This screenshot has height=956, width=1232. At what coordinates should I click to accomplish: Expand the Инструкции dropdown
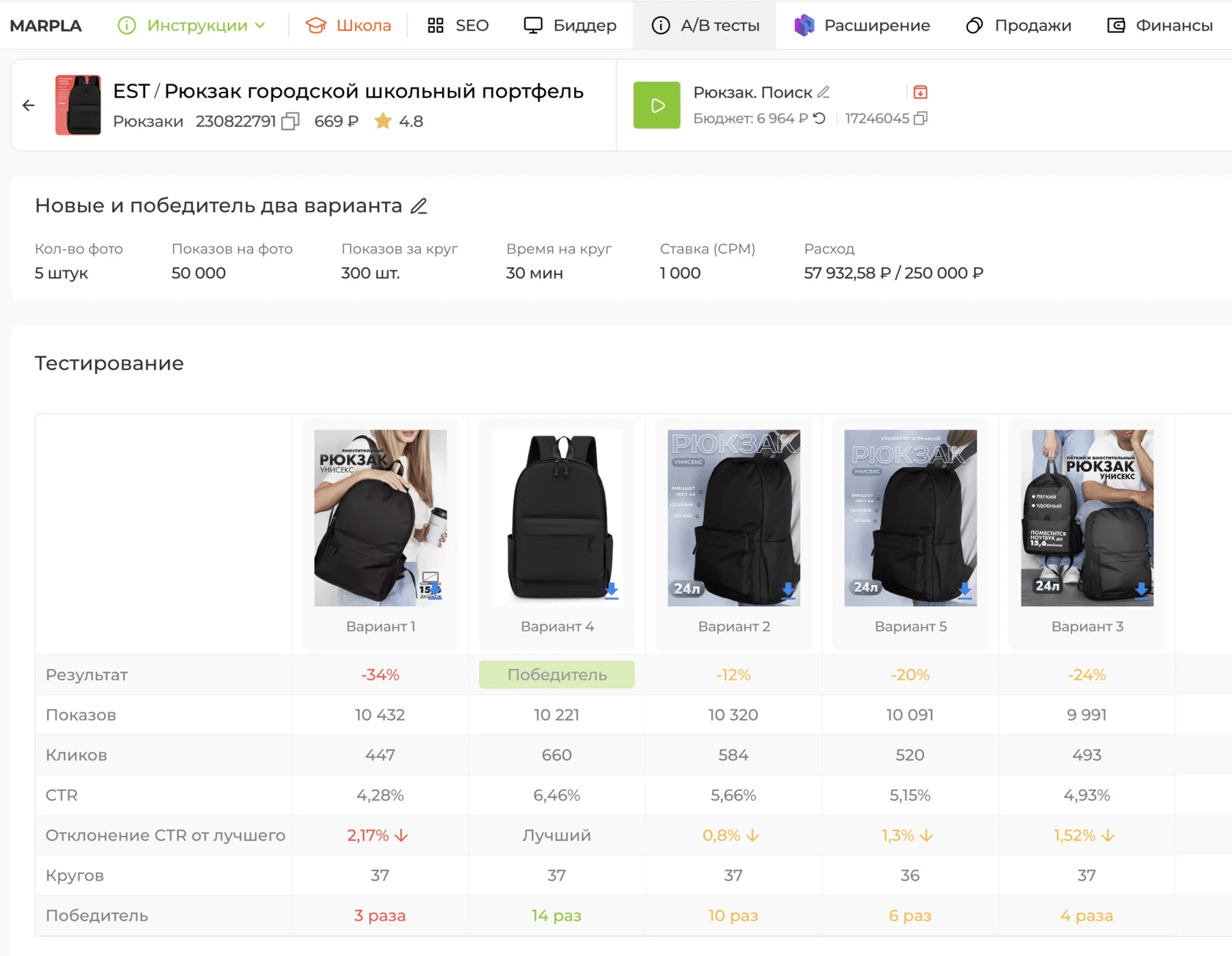coord(191,26)
